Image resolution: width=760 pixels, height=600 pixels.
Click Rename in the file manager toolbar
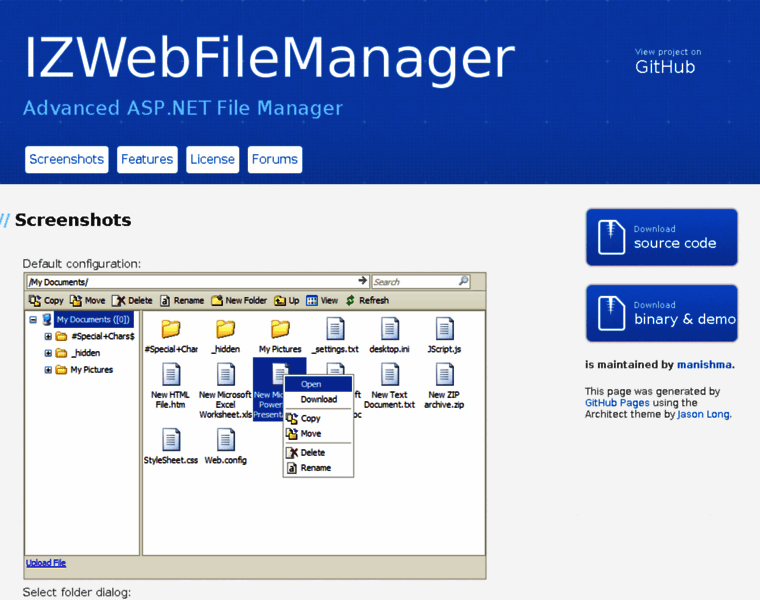tap(182, 300)
